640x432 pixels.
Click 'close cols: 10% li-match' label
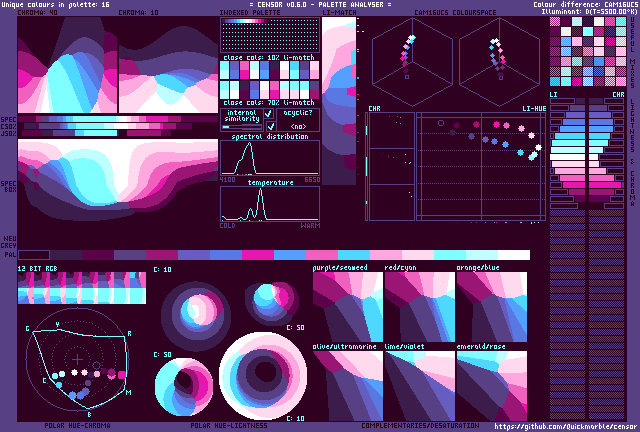point(269,57)
